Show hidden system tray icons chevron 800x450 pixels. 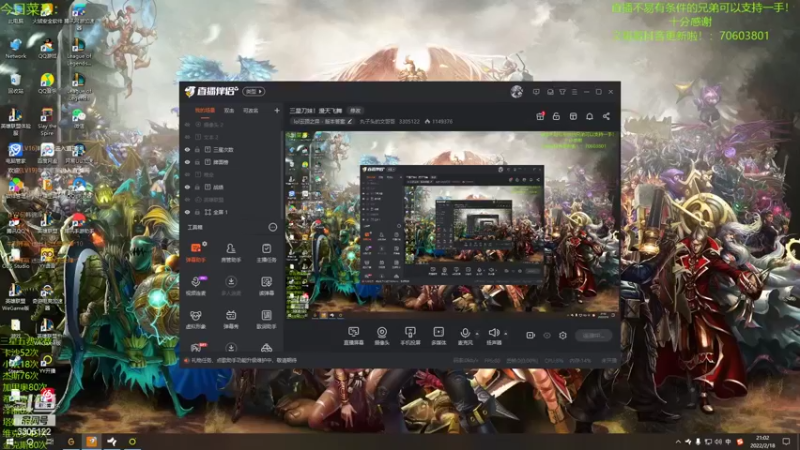(678, 442)
